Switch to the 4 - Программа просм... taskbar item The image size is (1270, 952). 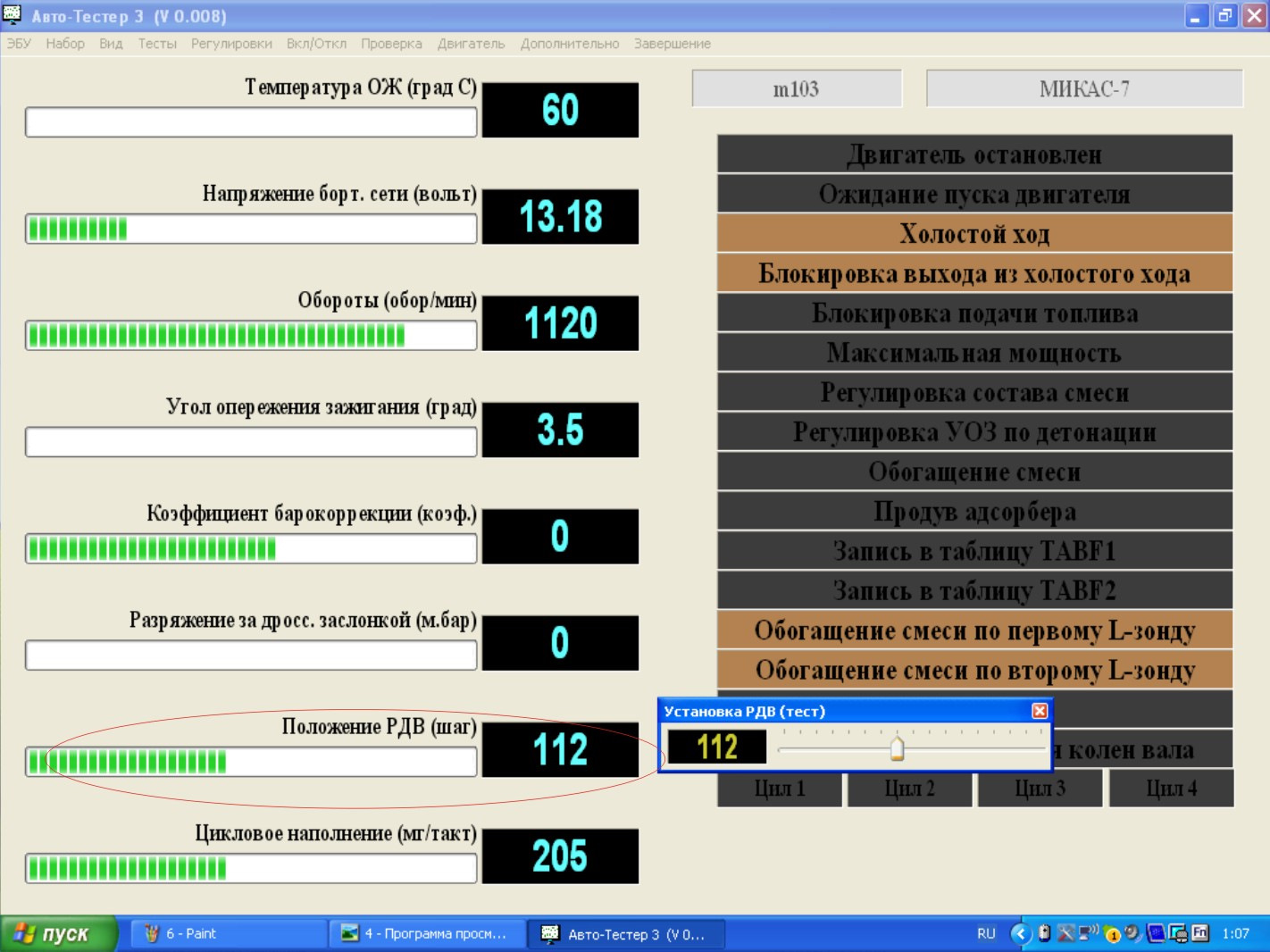pos(426,933)
